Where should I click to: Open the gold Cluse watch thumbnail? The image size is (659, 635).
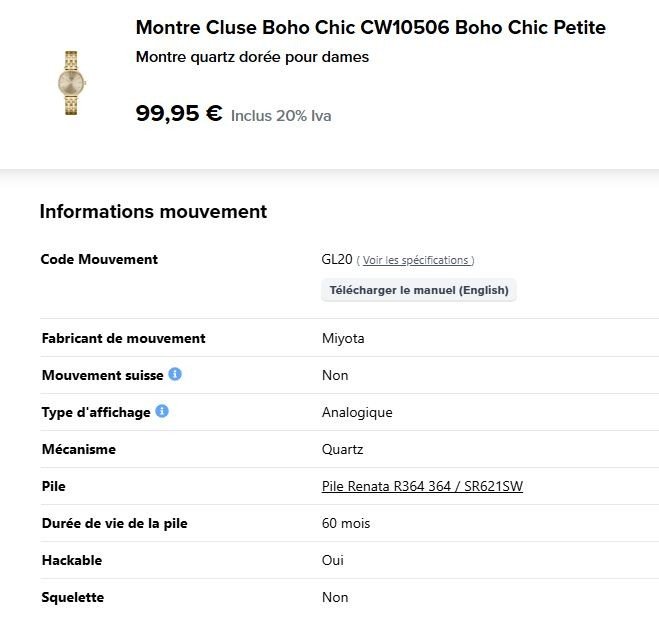click(71, 83)
